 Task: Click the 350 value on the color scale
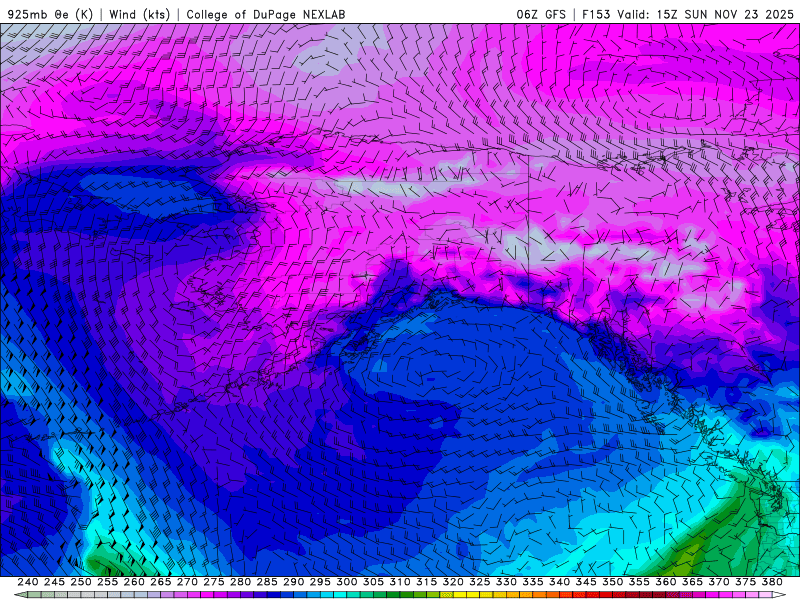(612, 582)
